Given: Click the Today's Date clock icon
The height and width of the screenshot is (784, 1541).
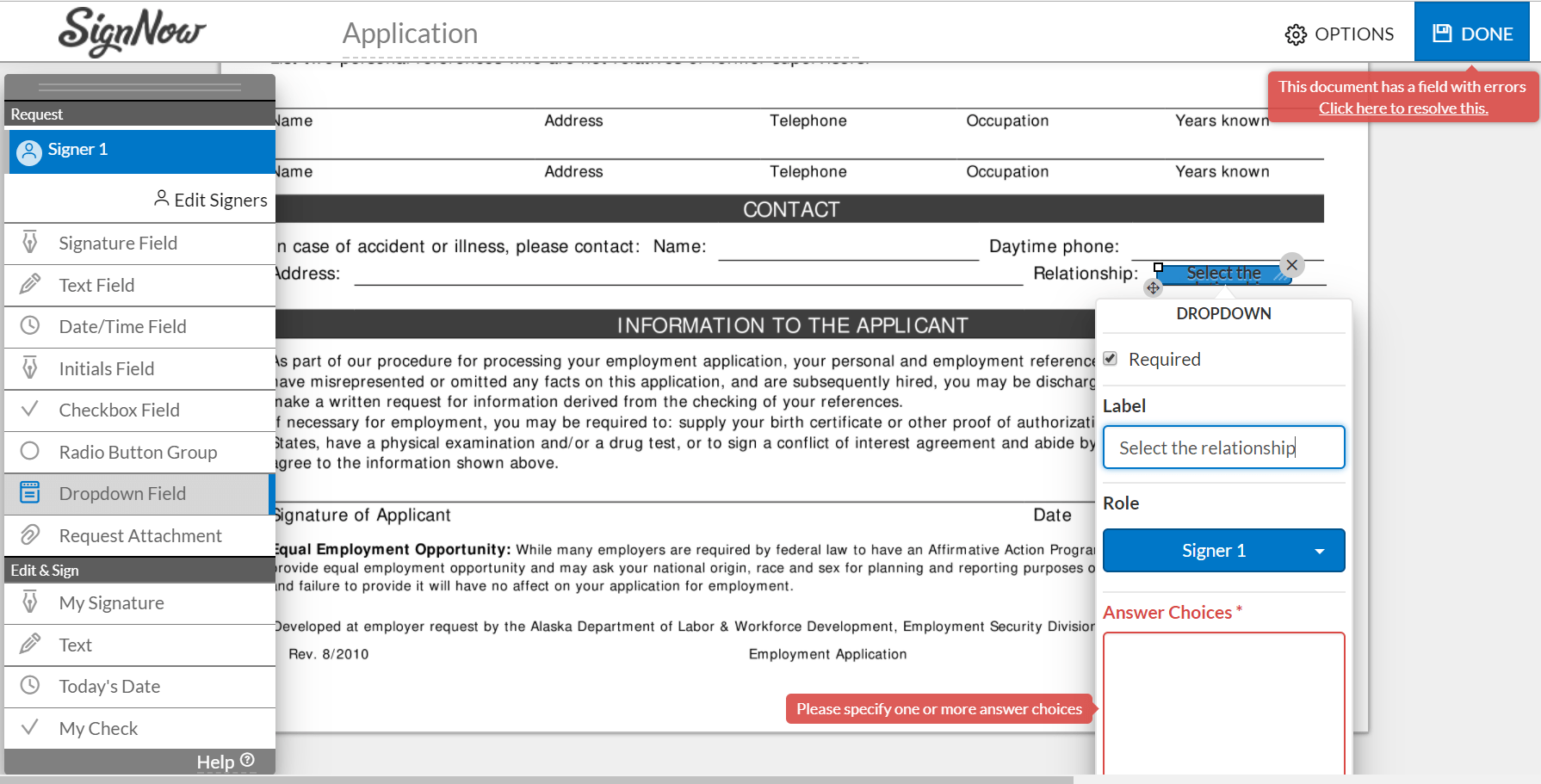Looking at the screenshot, I should pyautogui.click(x=30, y=685).
